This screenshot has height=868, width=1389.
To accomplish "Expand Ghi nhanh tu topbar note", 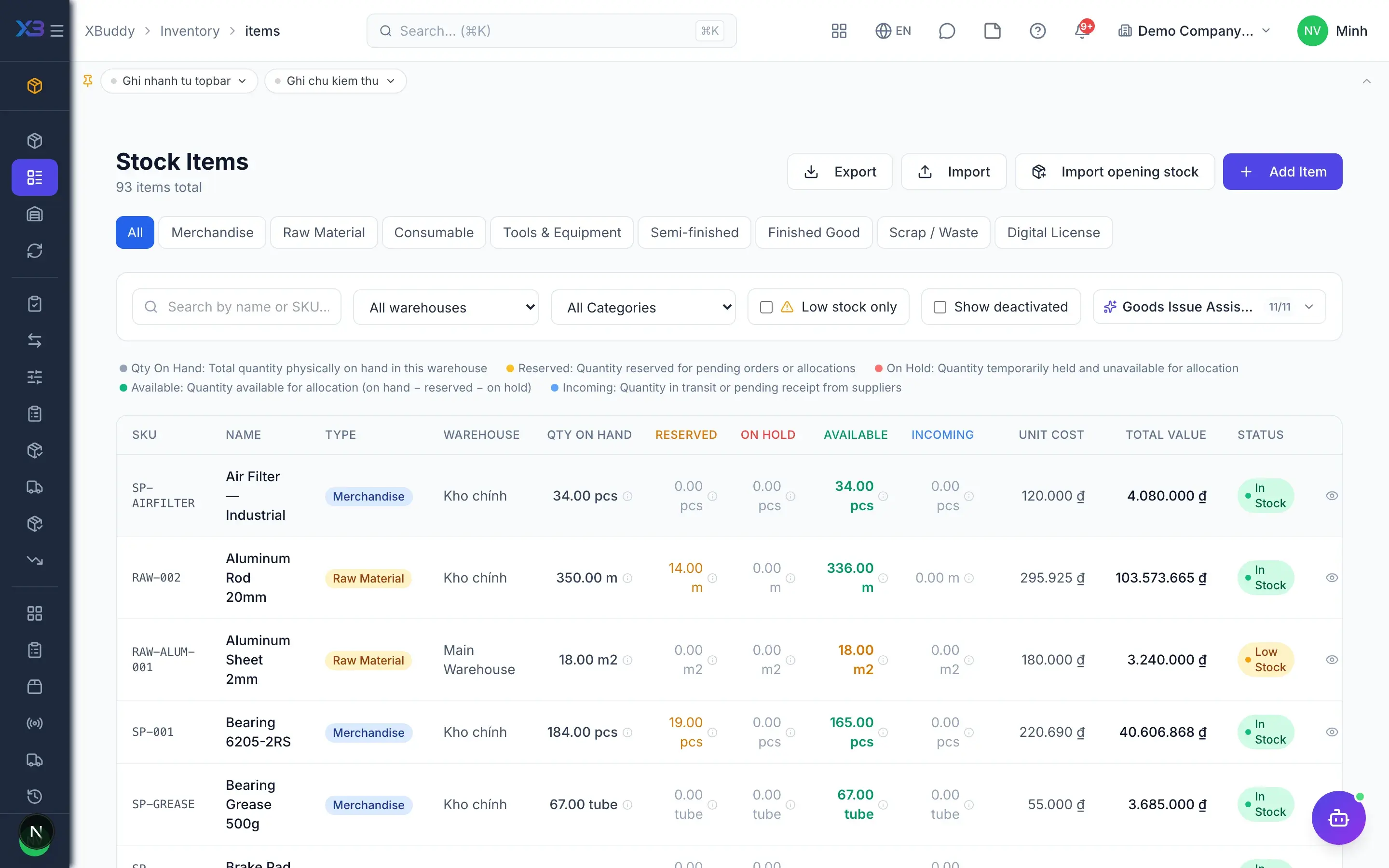I will [x=179, y=81].
